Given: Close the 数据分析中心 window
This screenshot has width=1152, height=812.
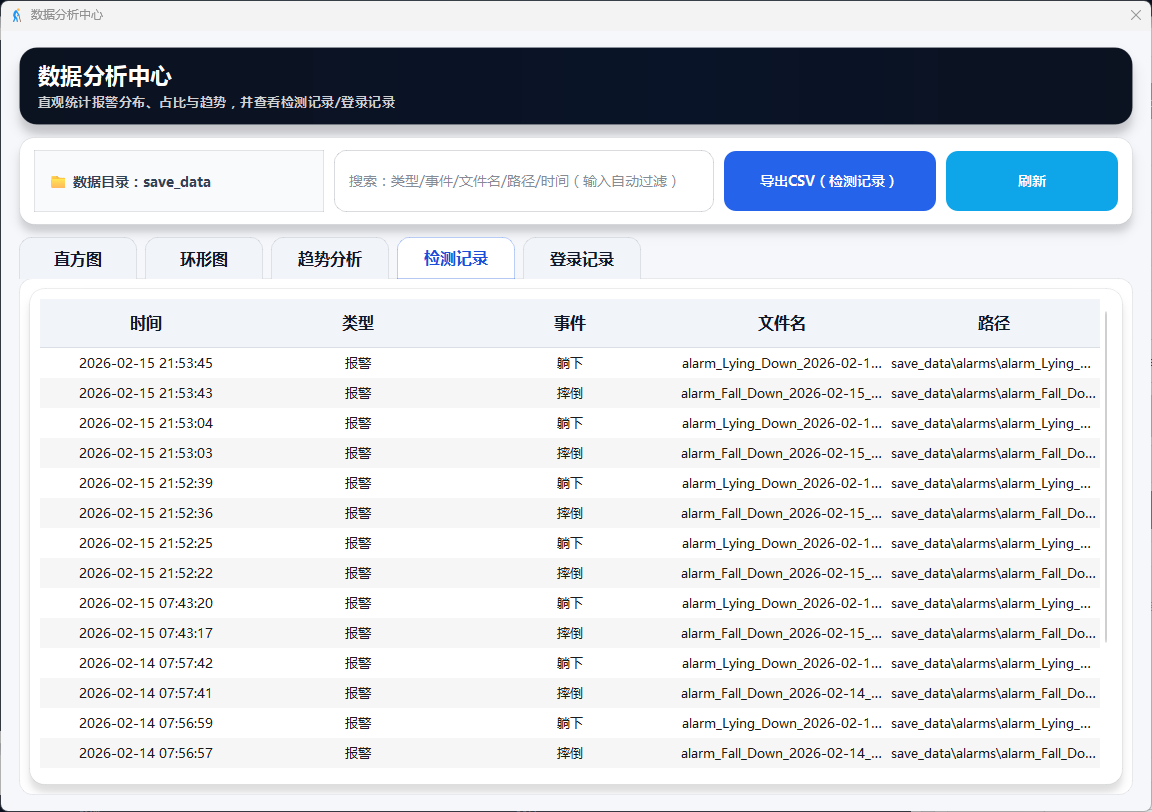Looking at the screenshot, I should click(1135, 15).
